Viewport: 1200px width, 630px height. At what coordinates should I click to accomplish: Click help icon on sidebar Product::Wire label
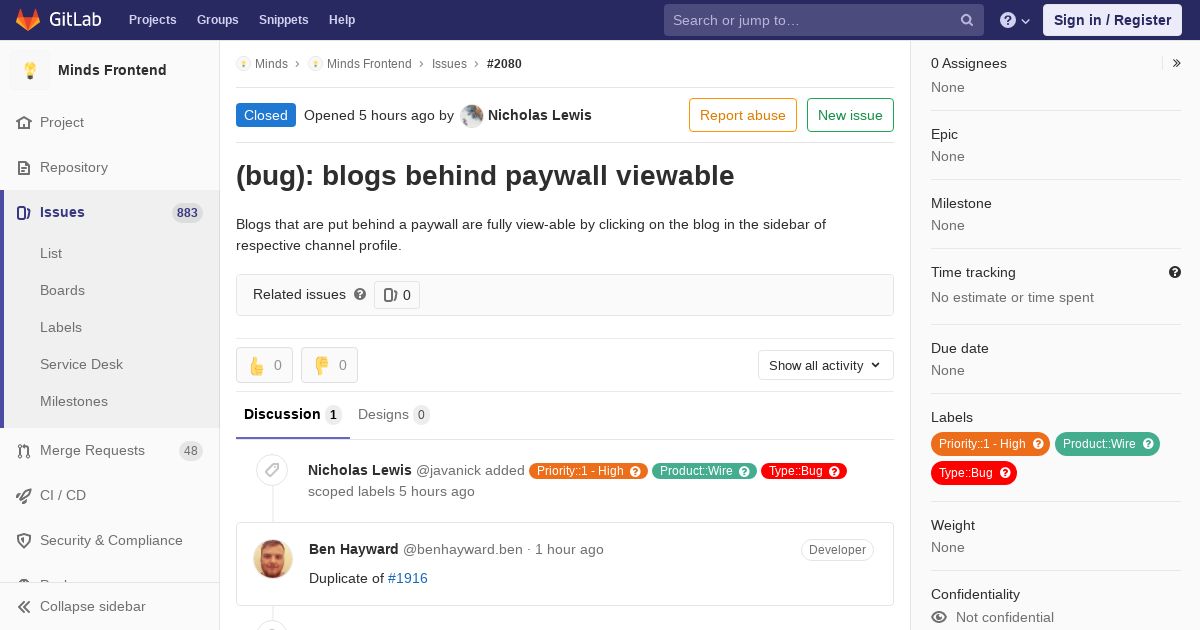click(1148, 444)
